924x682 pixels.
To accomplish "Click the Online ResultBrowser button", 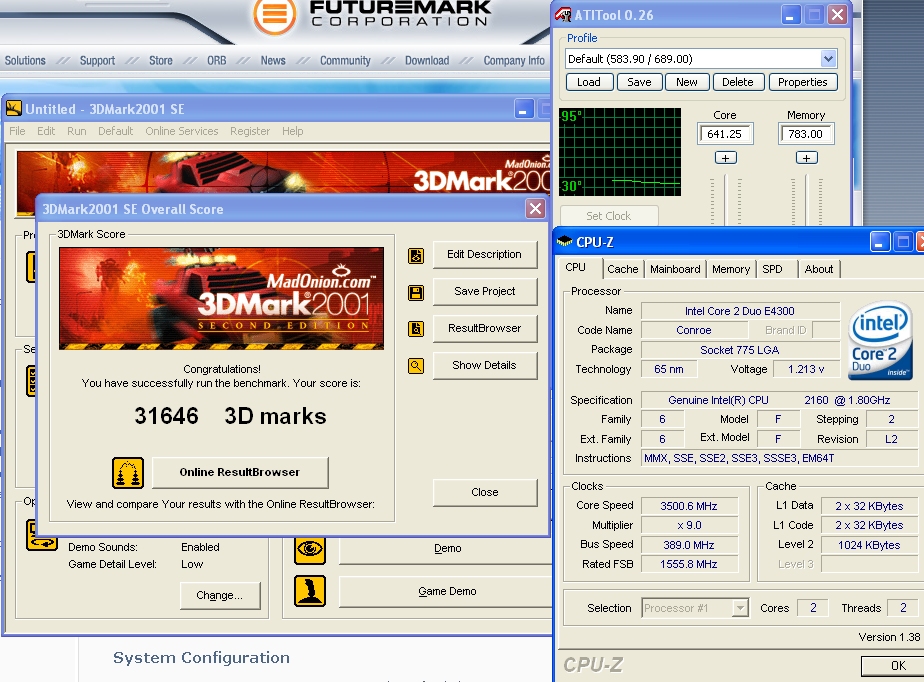I will (x=240, y=472).
